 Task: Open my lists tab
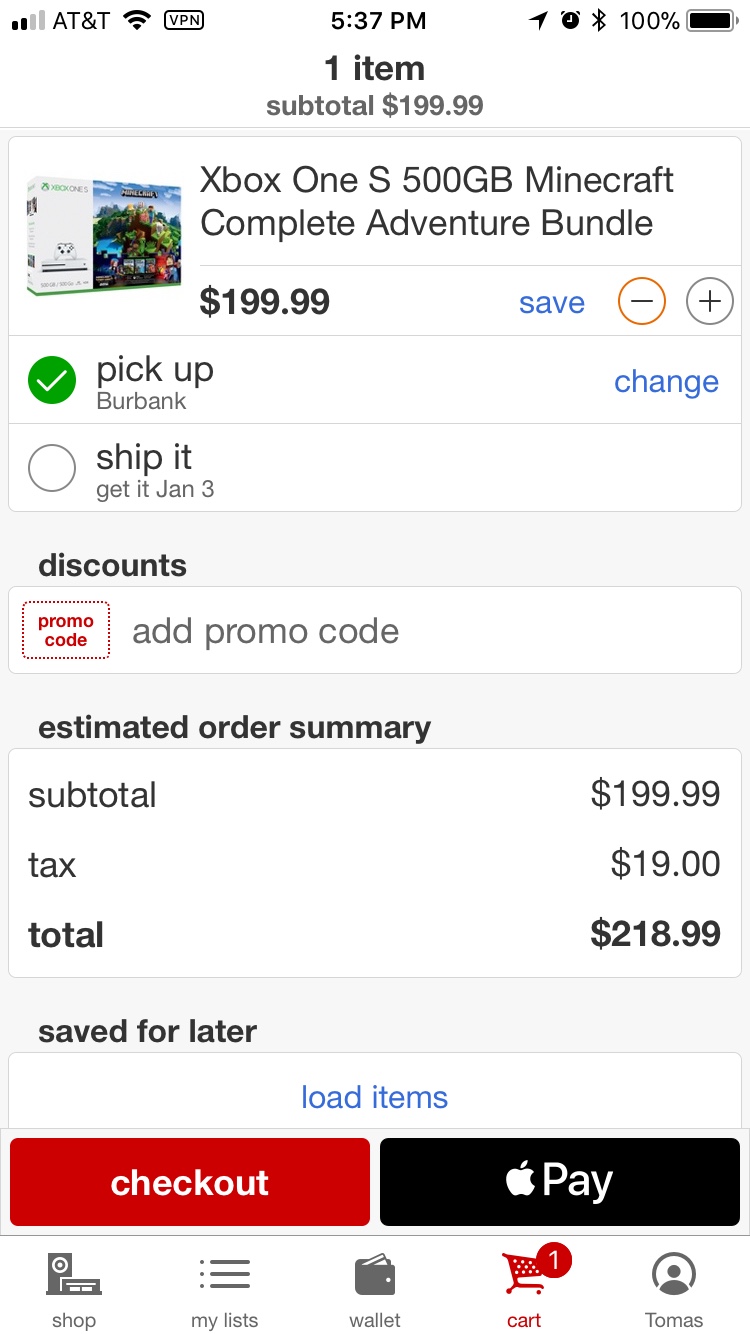[x=225, y=1291]
